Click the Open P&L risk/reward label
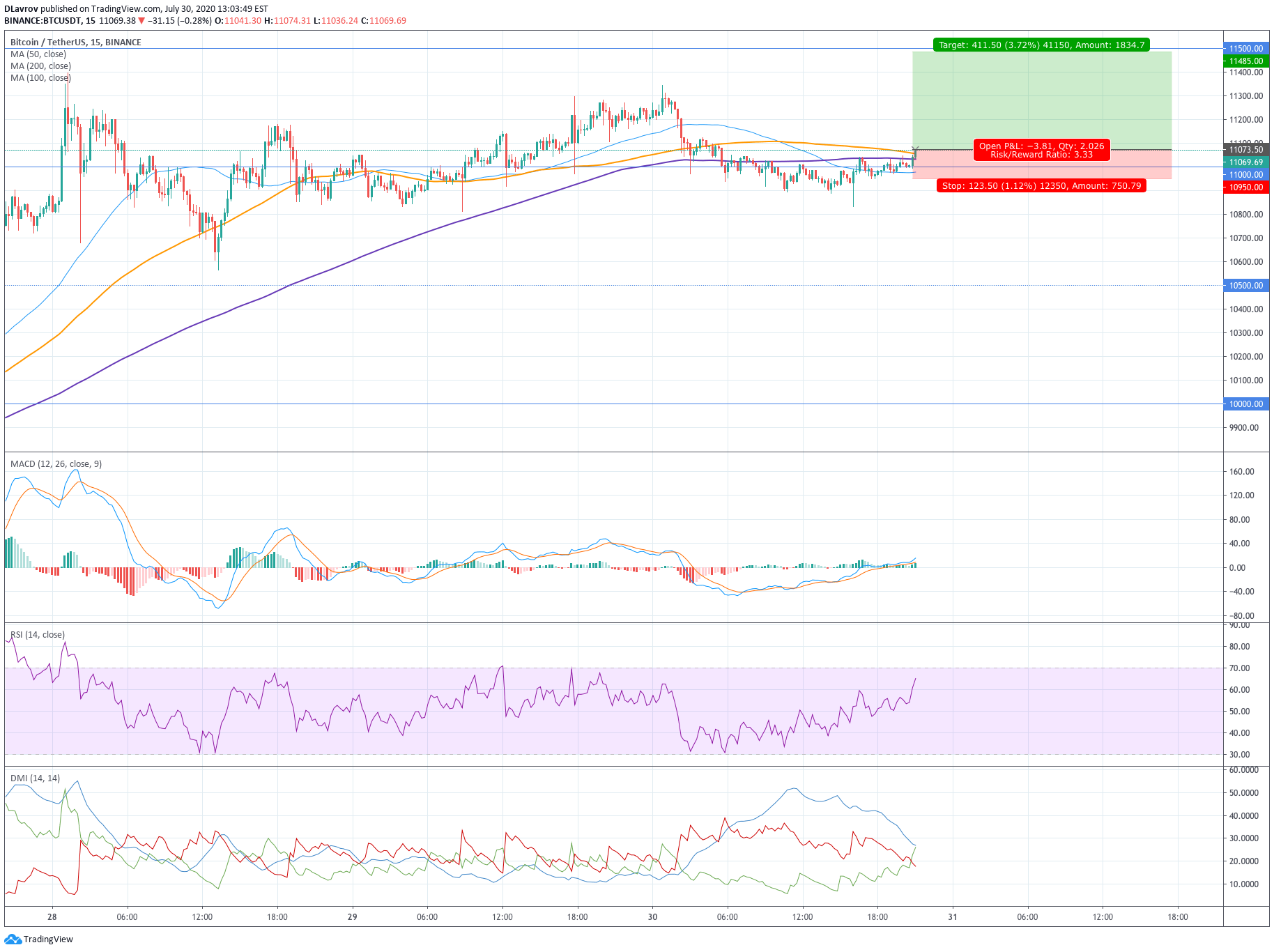 [x=1041, y=151]
